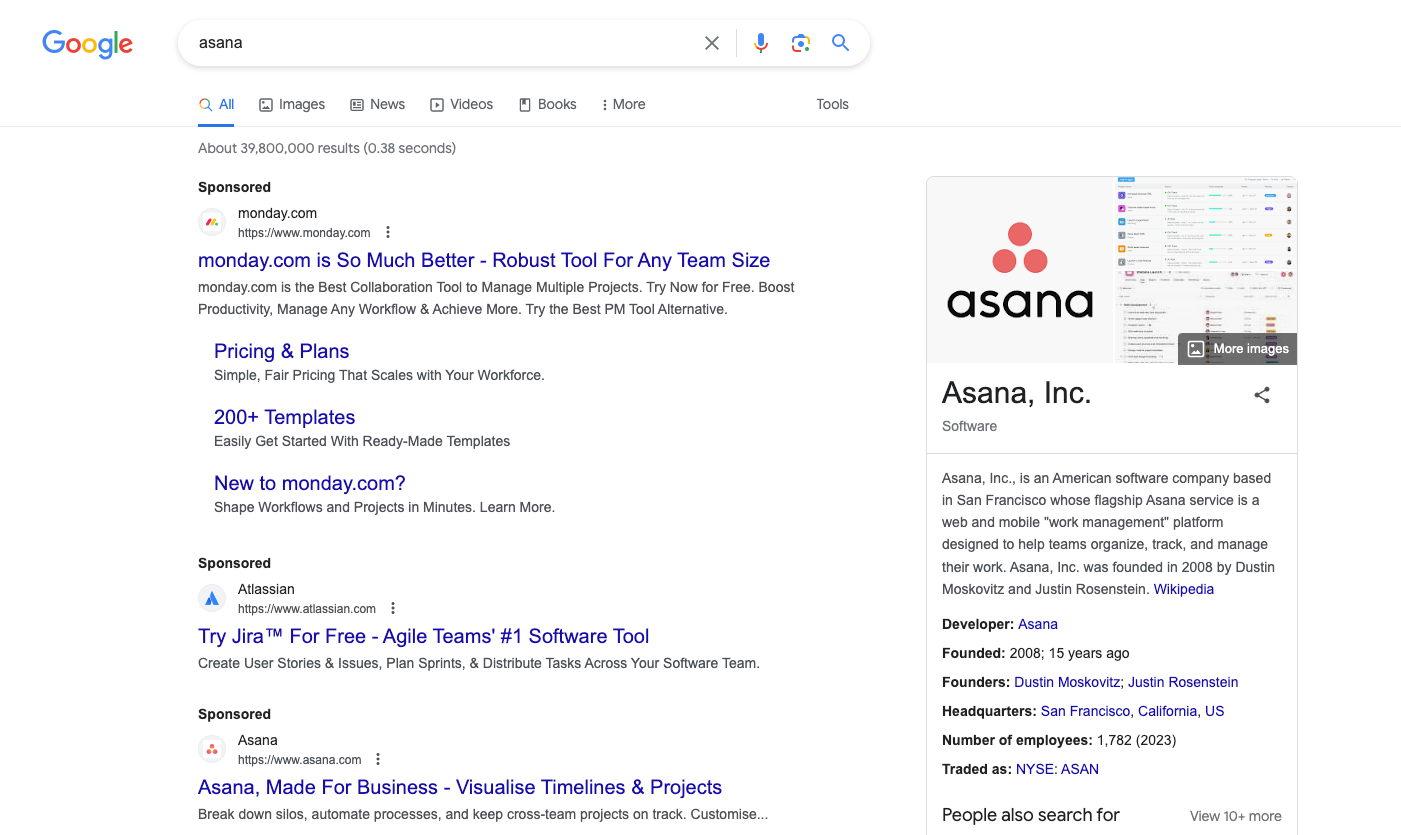Switch to the Images tab
The height and width of the screenshot is (835, 1401).
292,104
